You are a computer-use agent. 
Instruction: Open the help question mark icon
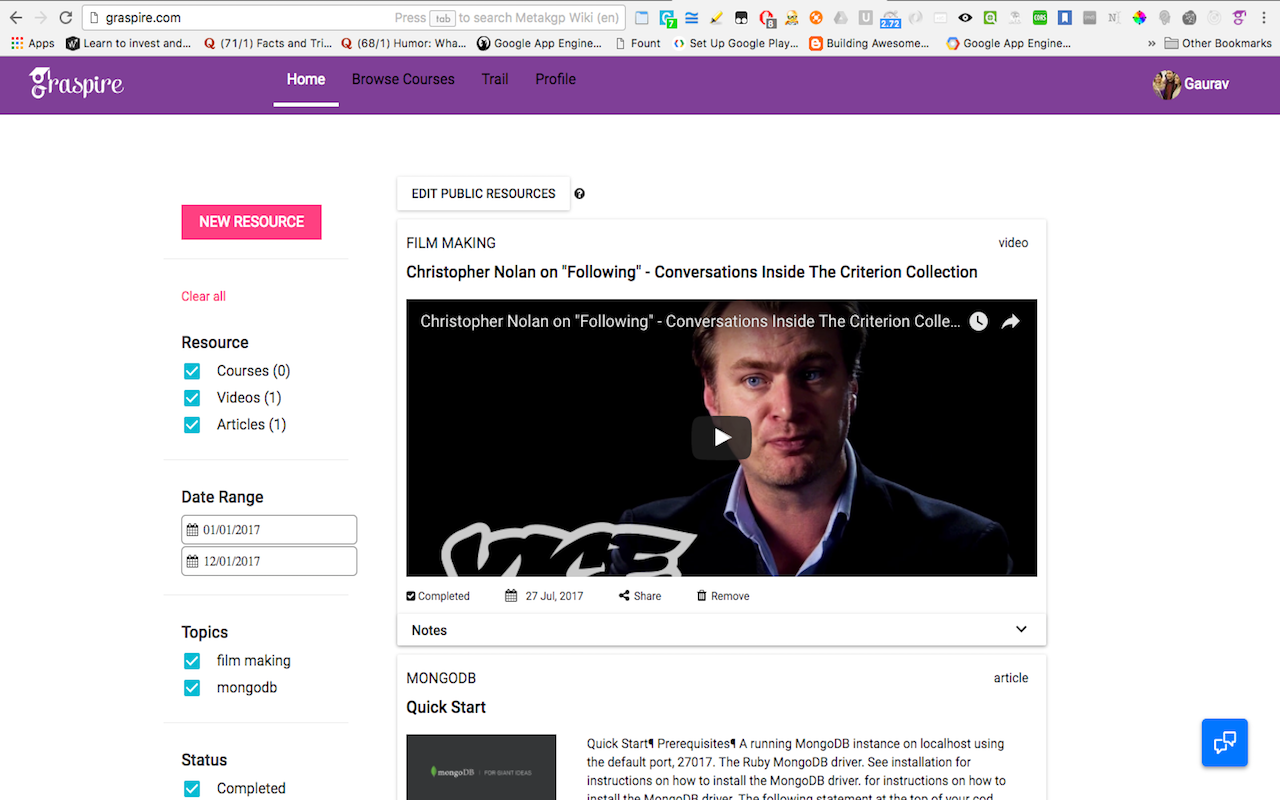[580, 194]
